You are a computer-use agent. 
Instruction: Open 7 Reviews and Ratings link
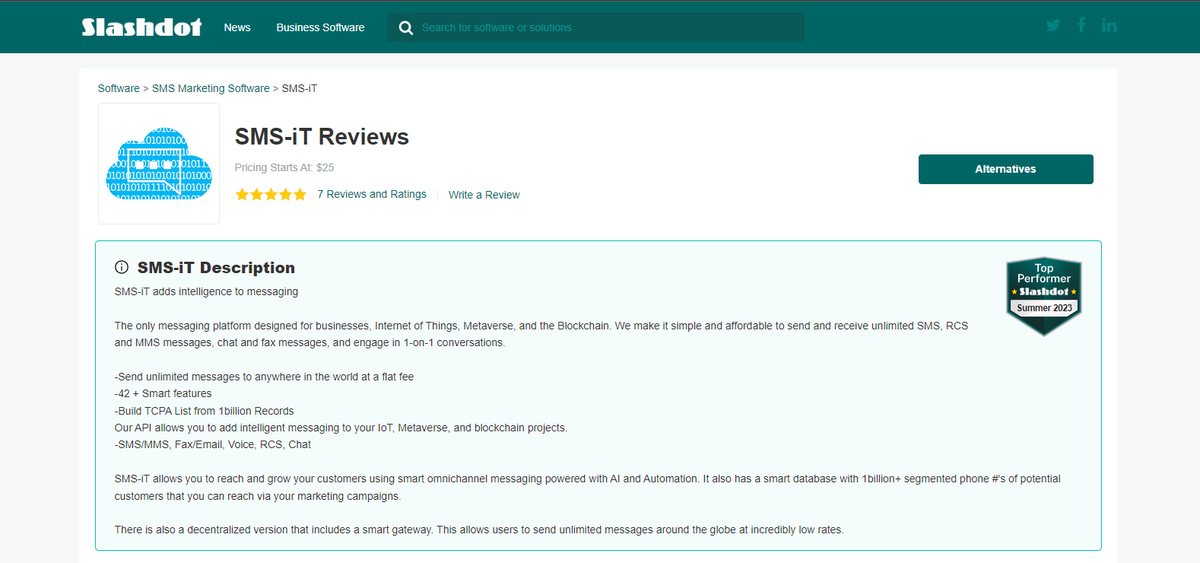pyautogui.click(x=371, y=194)
